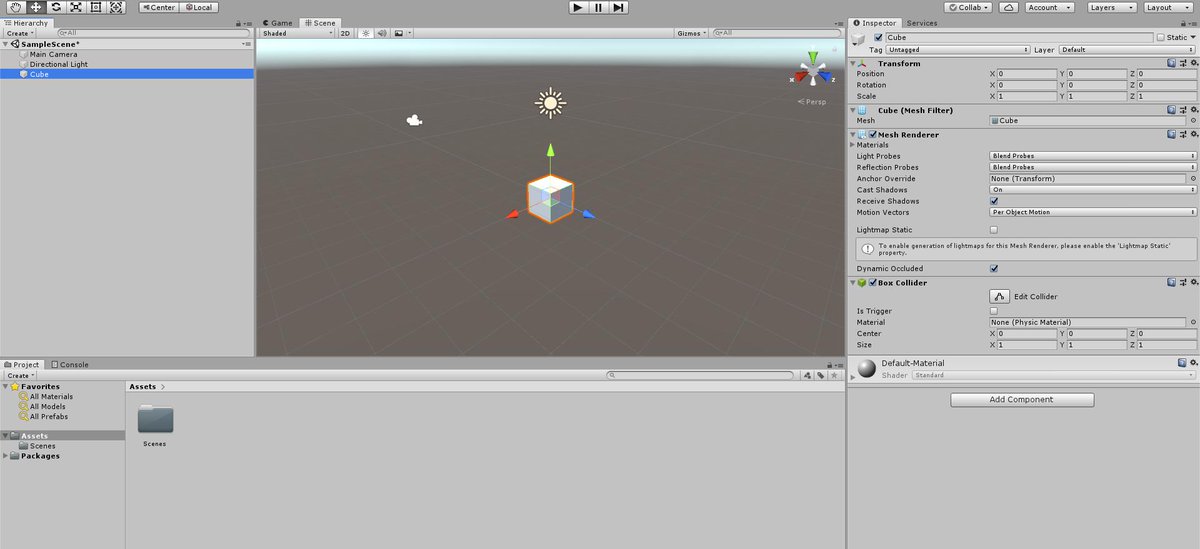Open the Transform component gear menu
1200x549 pixels.
click(x=1192, y=63)
